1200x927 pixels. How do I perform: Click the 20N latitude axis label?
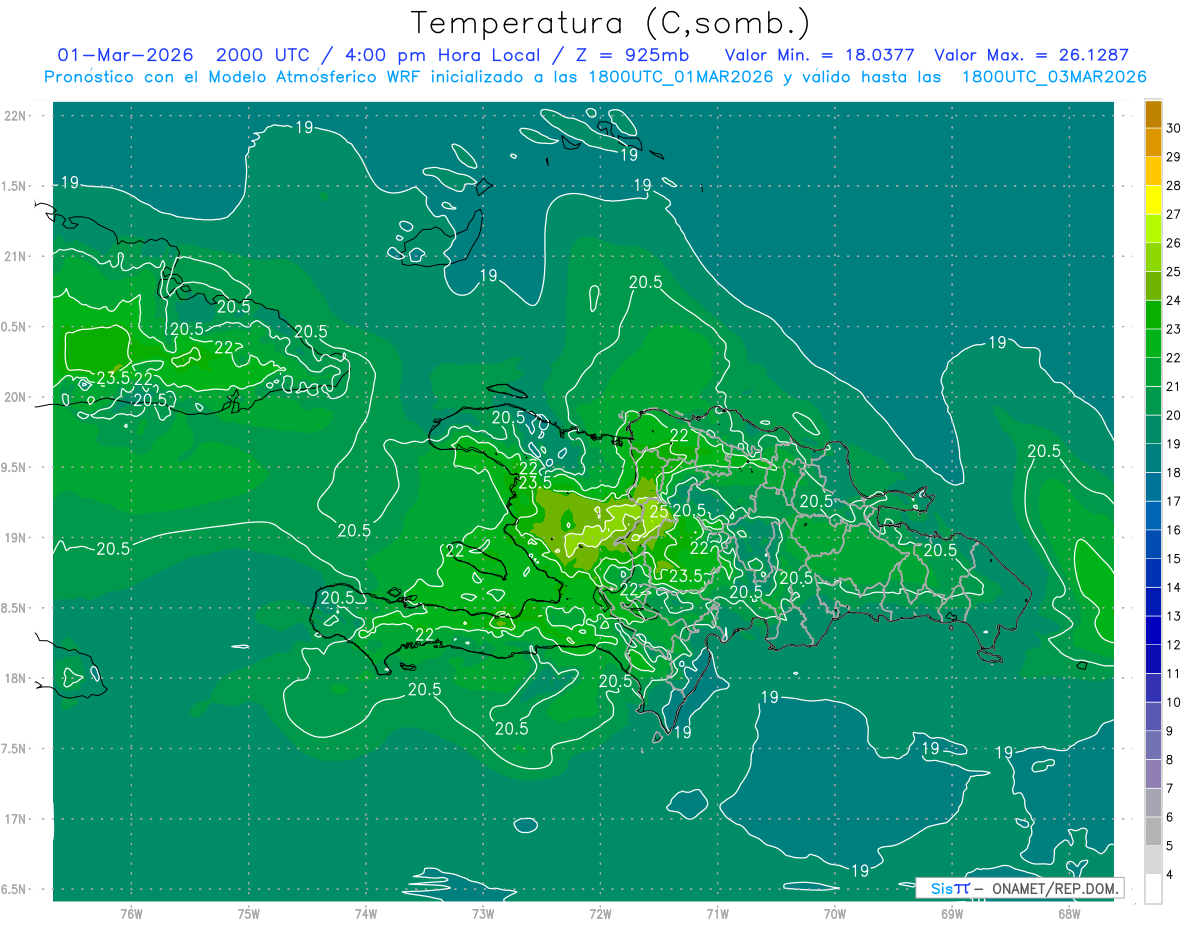click(x=17, y=397)
